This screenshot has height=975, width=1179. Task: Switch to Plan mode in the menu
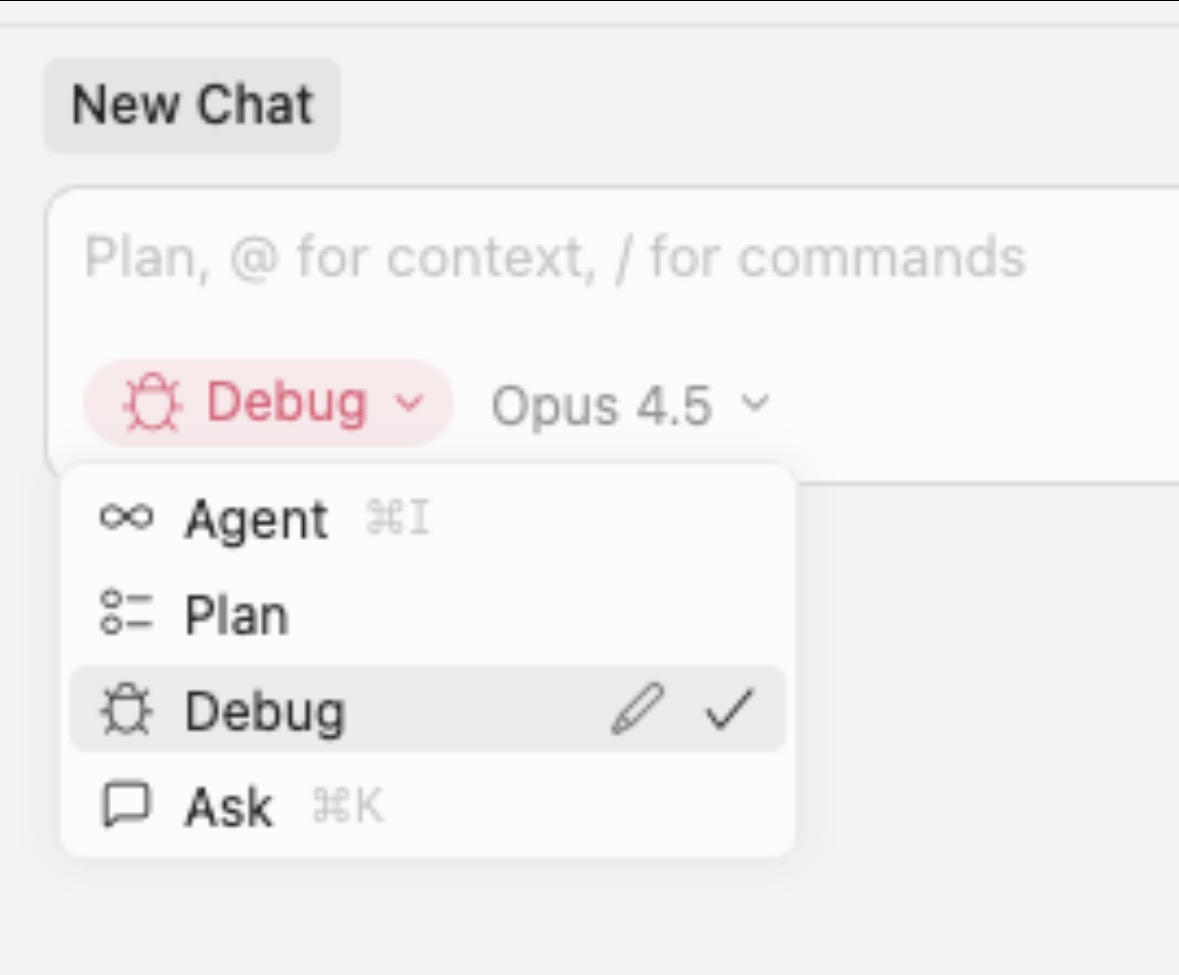tap(236, 614)
